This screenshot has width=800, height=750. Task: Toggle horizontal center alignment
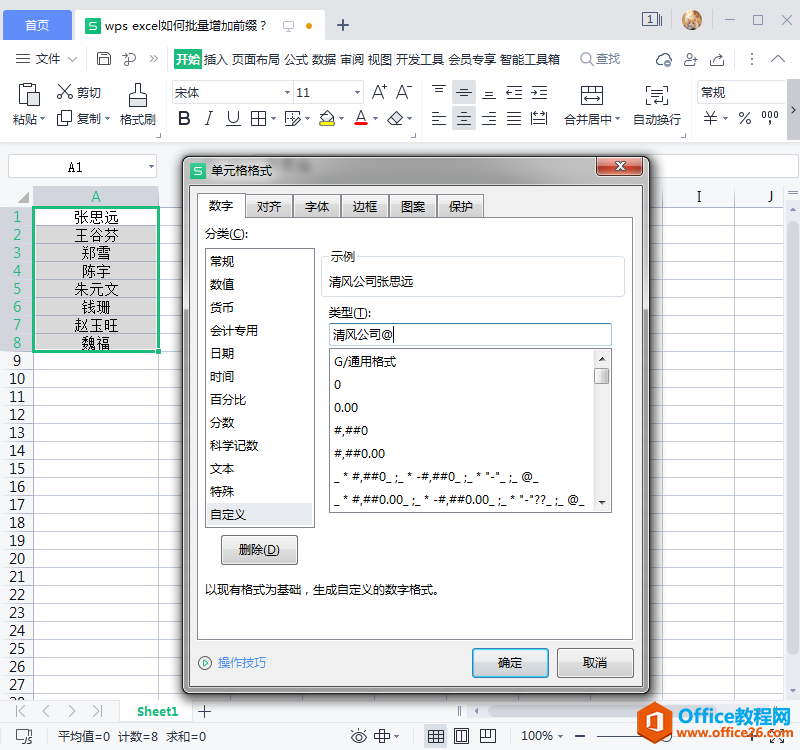(x=464, y=118)
